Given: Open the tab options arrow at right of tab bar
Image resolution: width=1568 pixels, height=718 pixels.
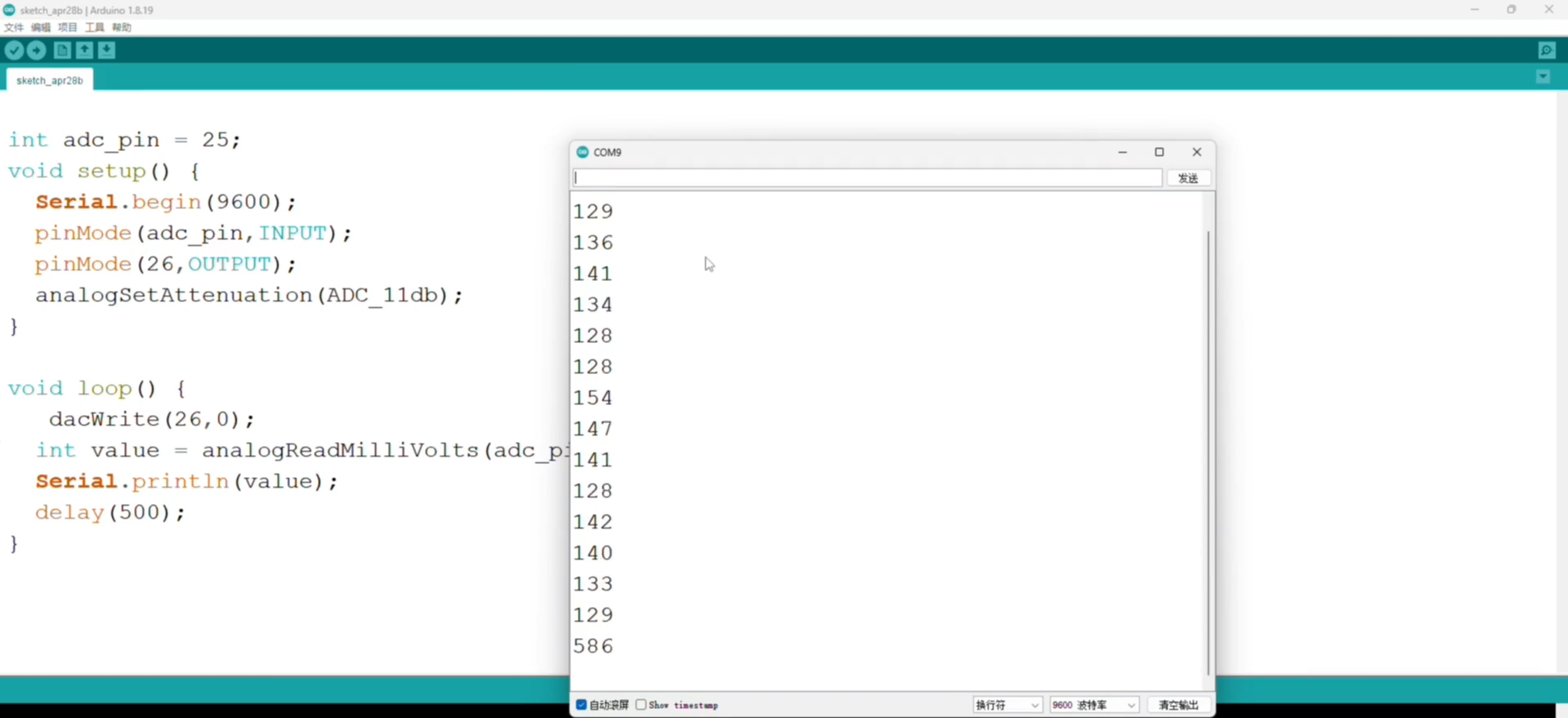Looking at the screenshot, I should coord(1543,77).
